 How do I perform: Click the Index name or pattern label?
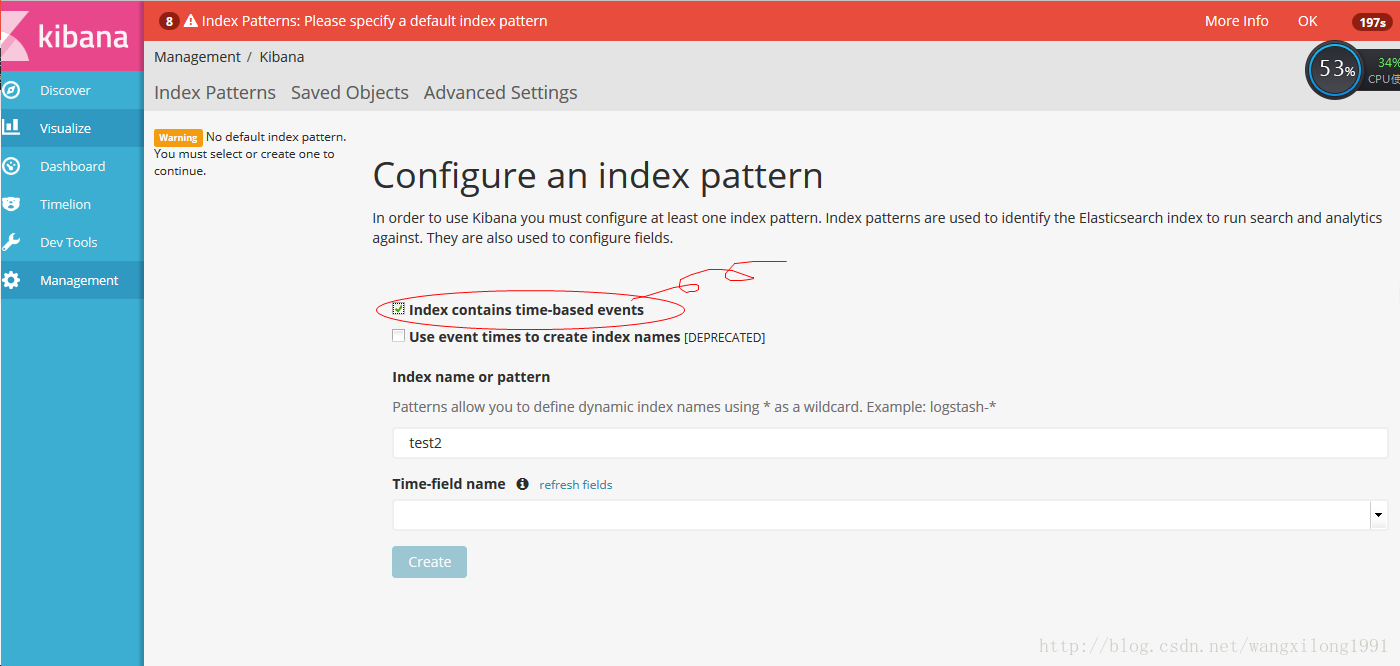click(x=471, y=377)
